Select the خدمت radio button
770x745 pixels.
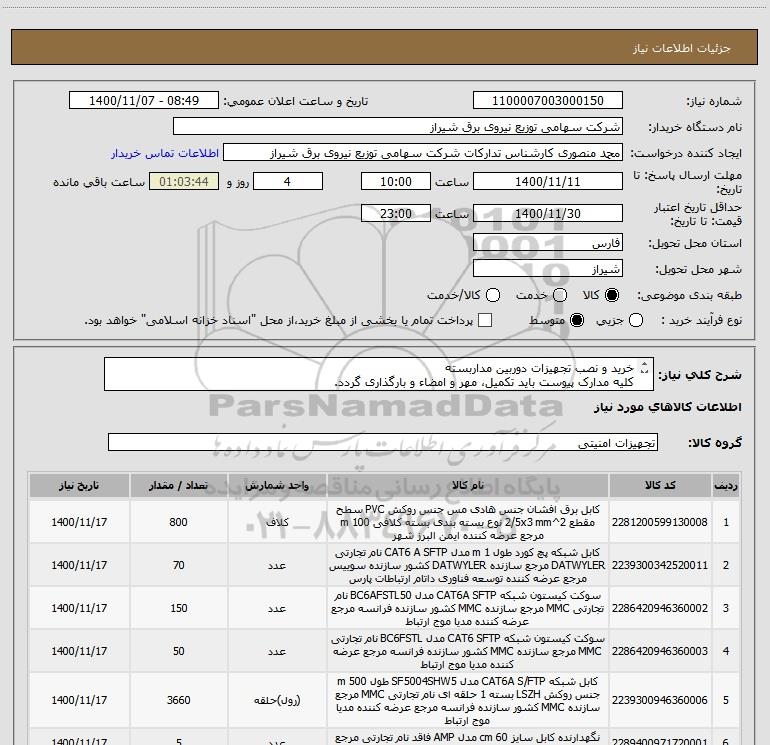[x=560, y=295]
